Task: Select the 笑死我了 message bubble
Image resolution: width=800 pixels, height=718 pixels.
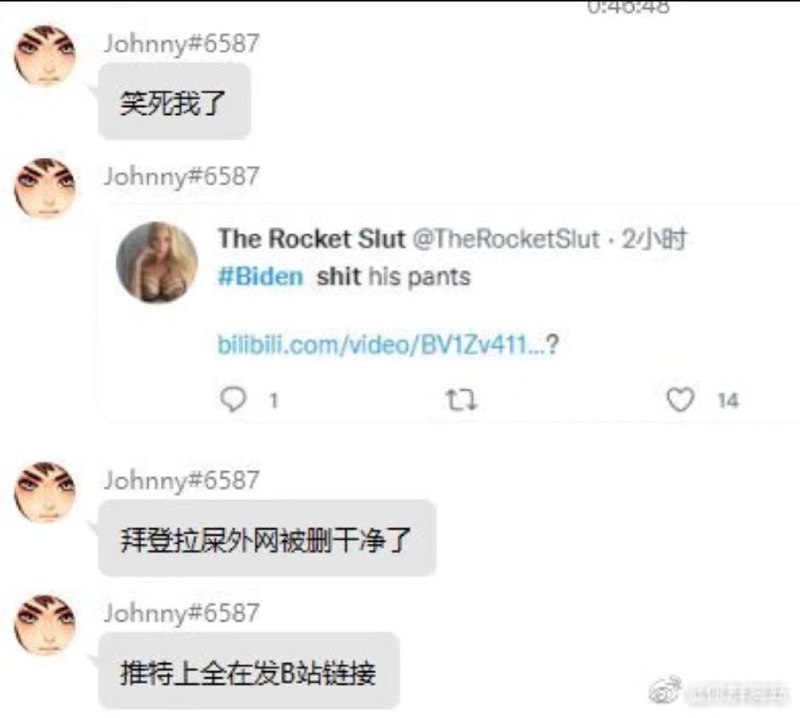Action: (x=174, y=102)
